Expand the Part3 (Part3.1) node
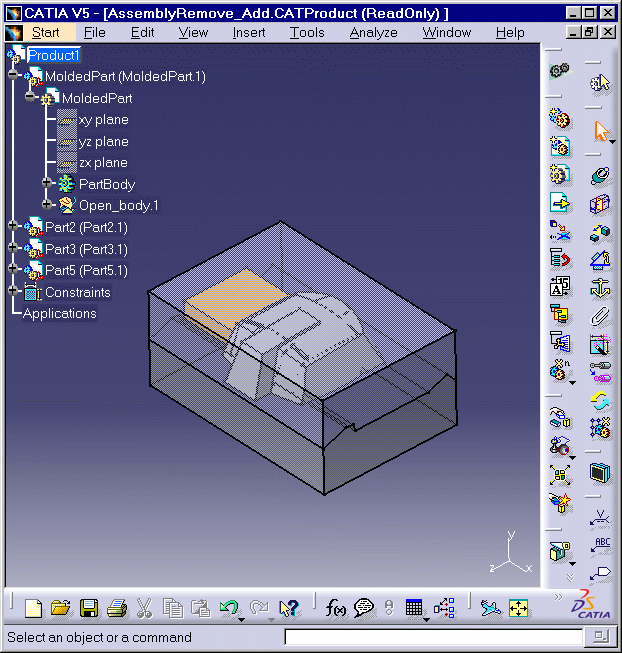 point(13,247)
